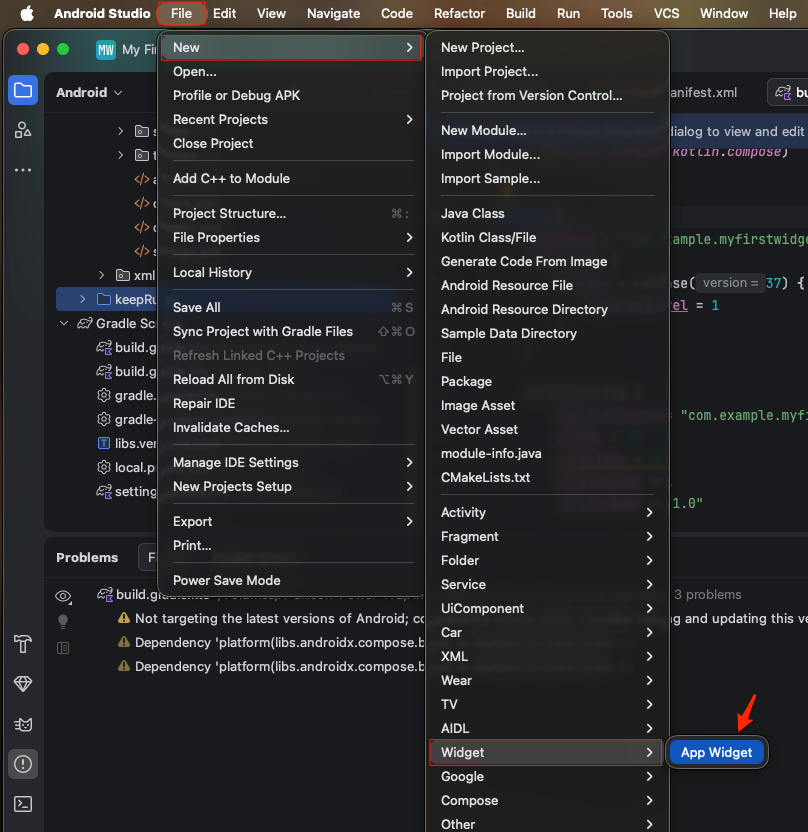The height and width of the screenshot is (832, 808).
Task: Choose Kotlin Class/File entry
Action: [x=546, y=237]
